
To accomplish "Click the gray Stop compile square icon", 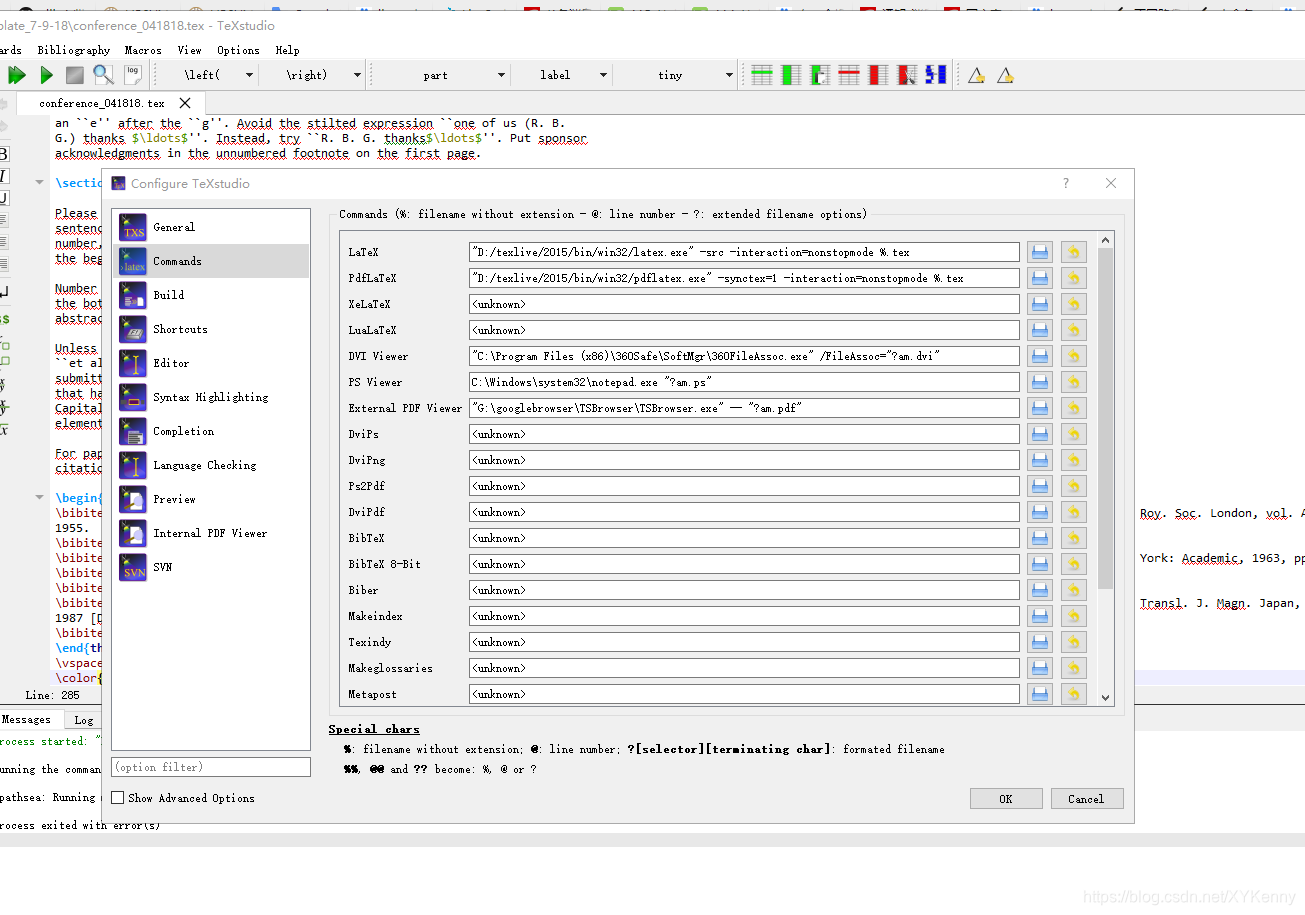I will tap(75, 75).
